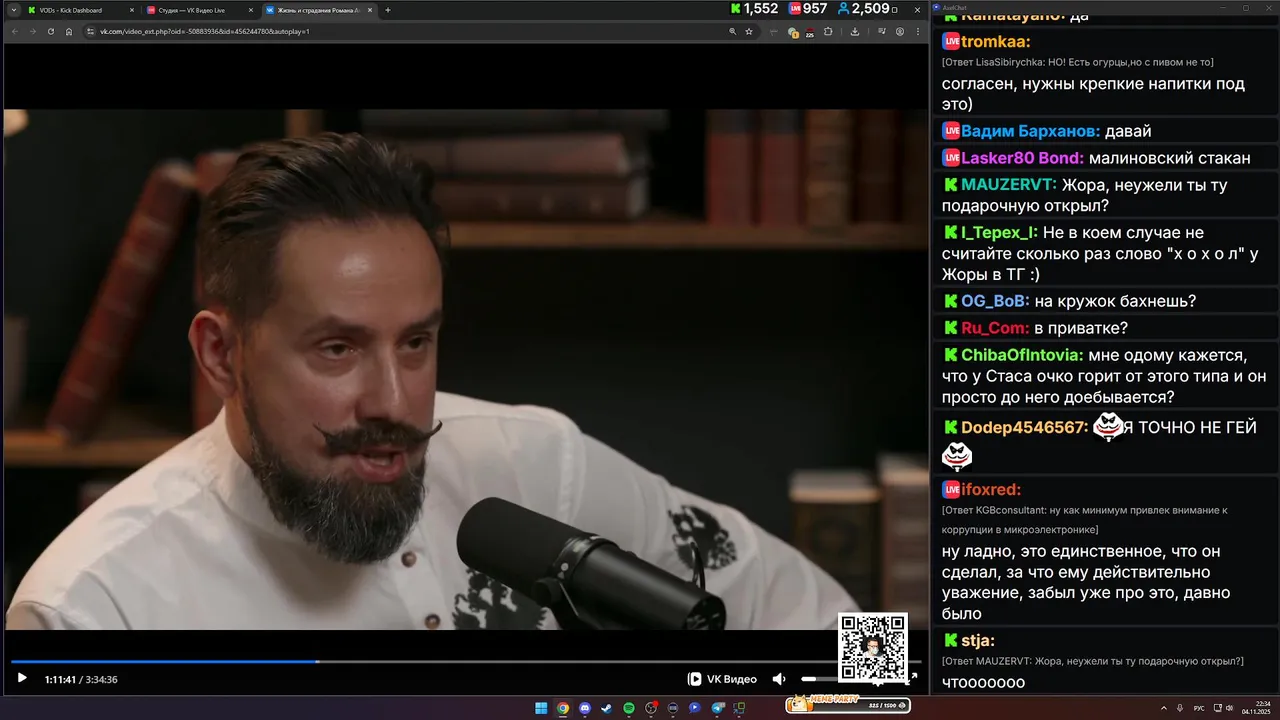Click the reply quote to KGBconsultant

[1084, 519]
